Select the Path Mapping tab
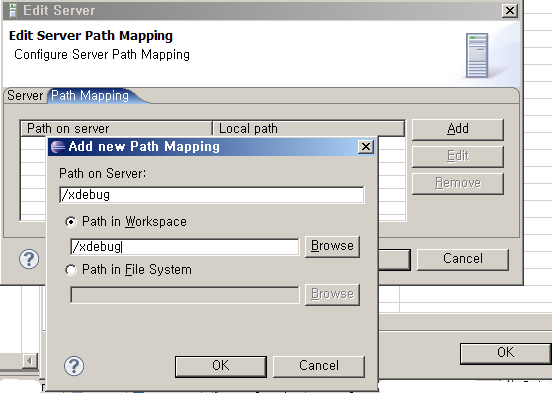 [x=90, y=95]
